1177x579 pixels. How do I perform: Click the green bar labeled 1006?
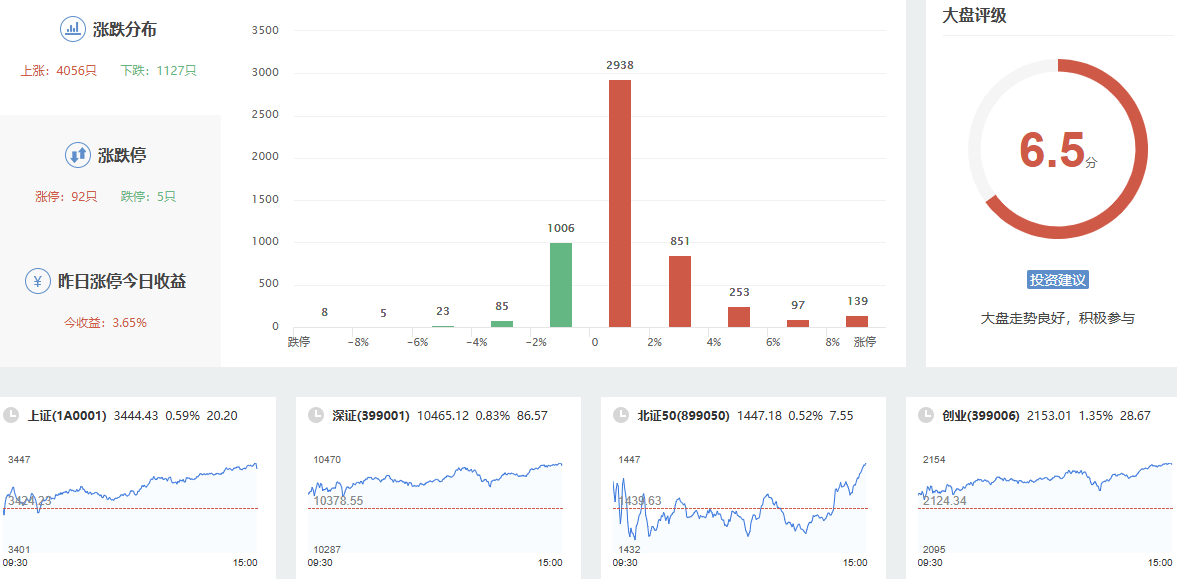[561, 285]
